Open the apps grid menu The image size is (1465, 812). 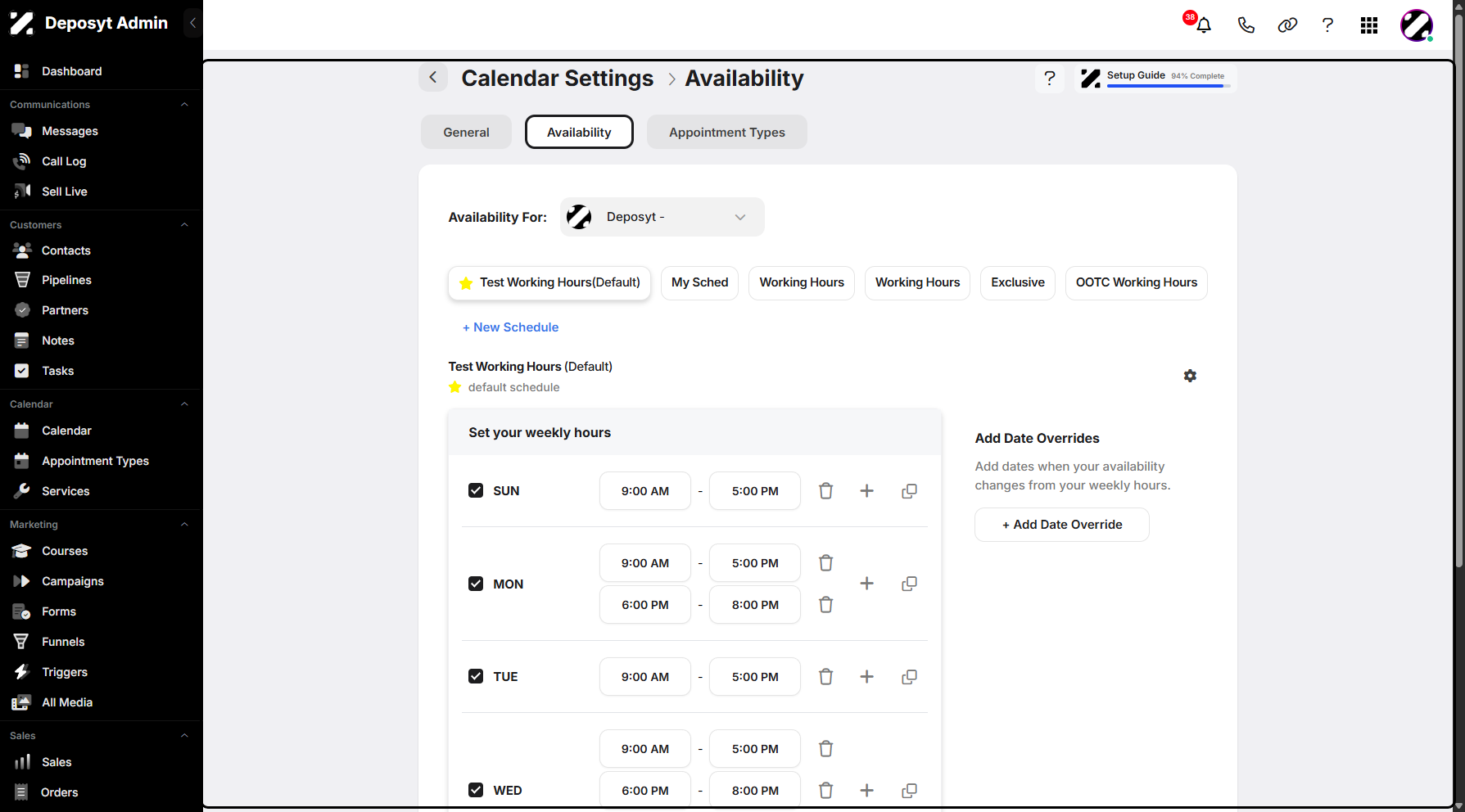[x=1369, y=25]
